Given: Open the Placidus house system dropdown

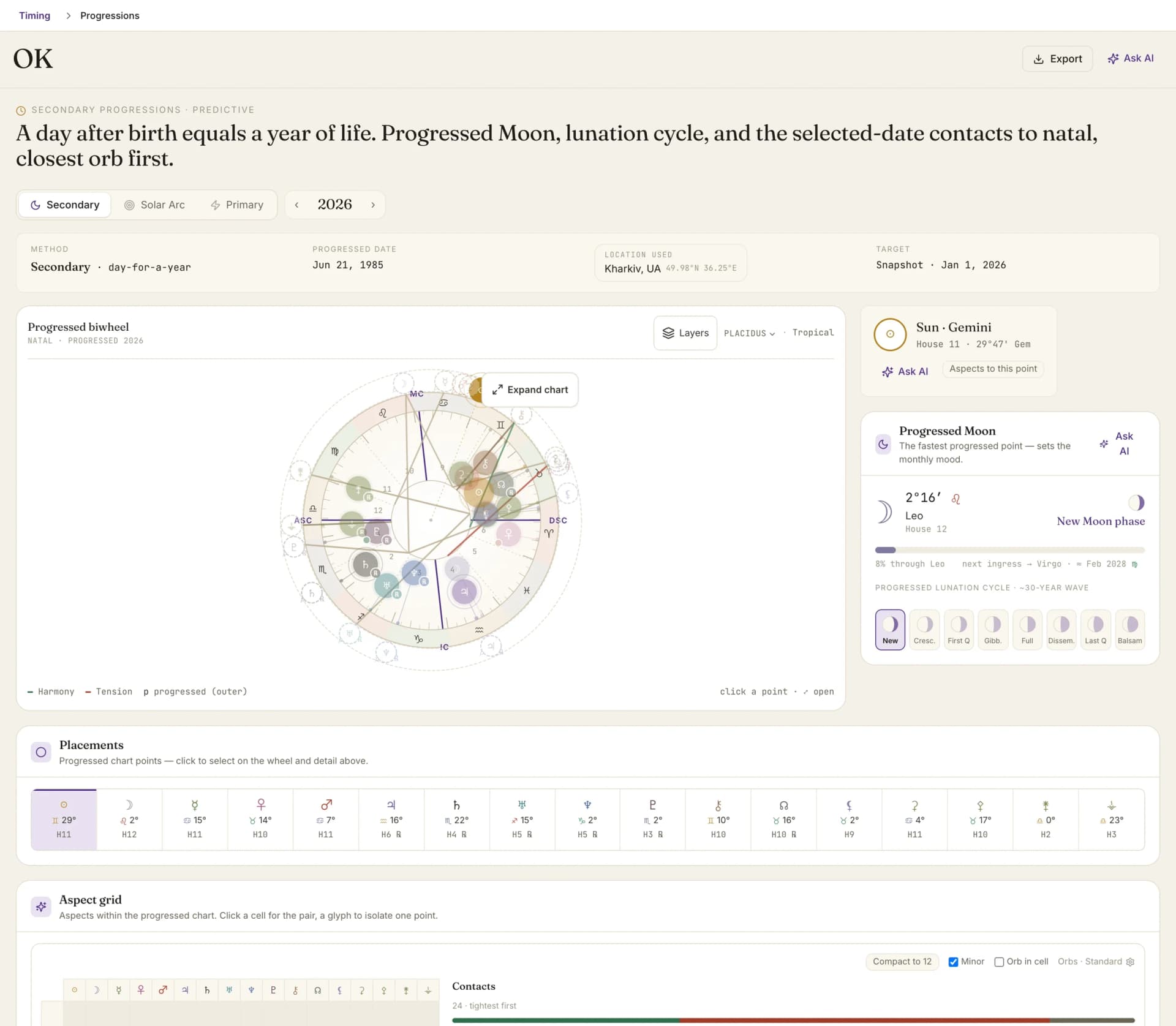Looking at the screenshot, I should click(749, 333).
